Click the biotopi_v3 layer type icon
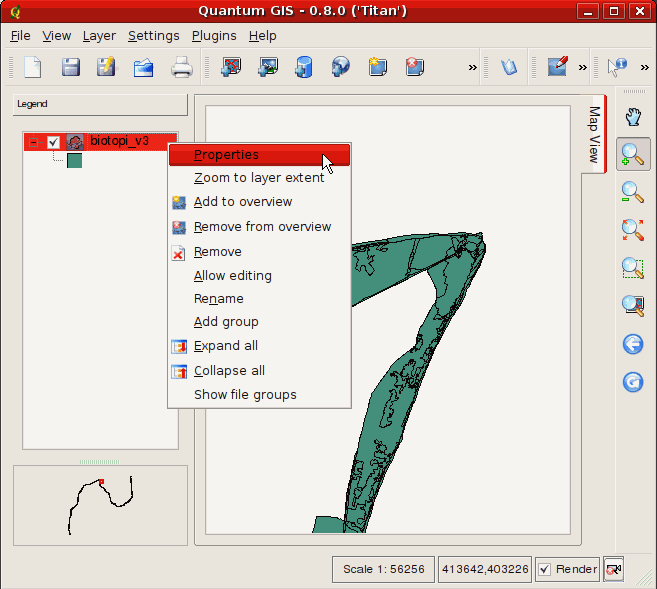This screenshot has height=589, width=657. pyautogui.click(x=75, y=142)
